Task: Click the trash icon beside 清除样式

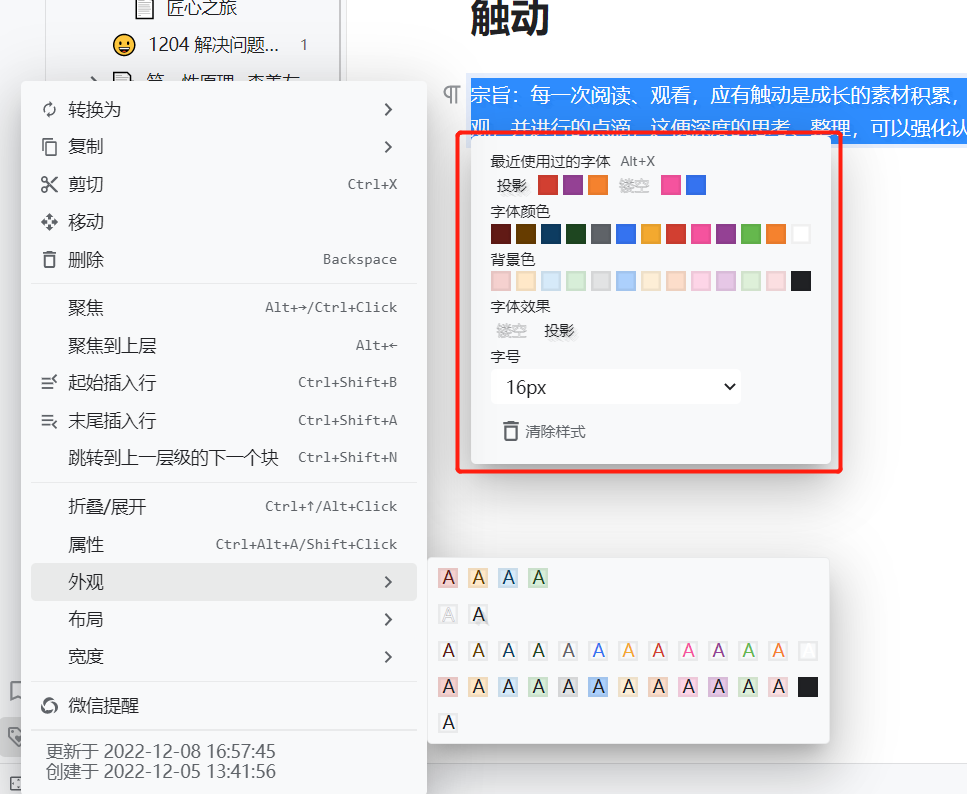Action: click(511, 431)
